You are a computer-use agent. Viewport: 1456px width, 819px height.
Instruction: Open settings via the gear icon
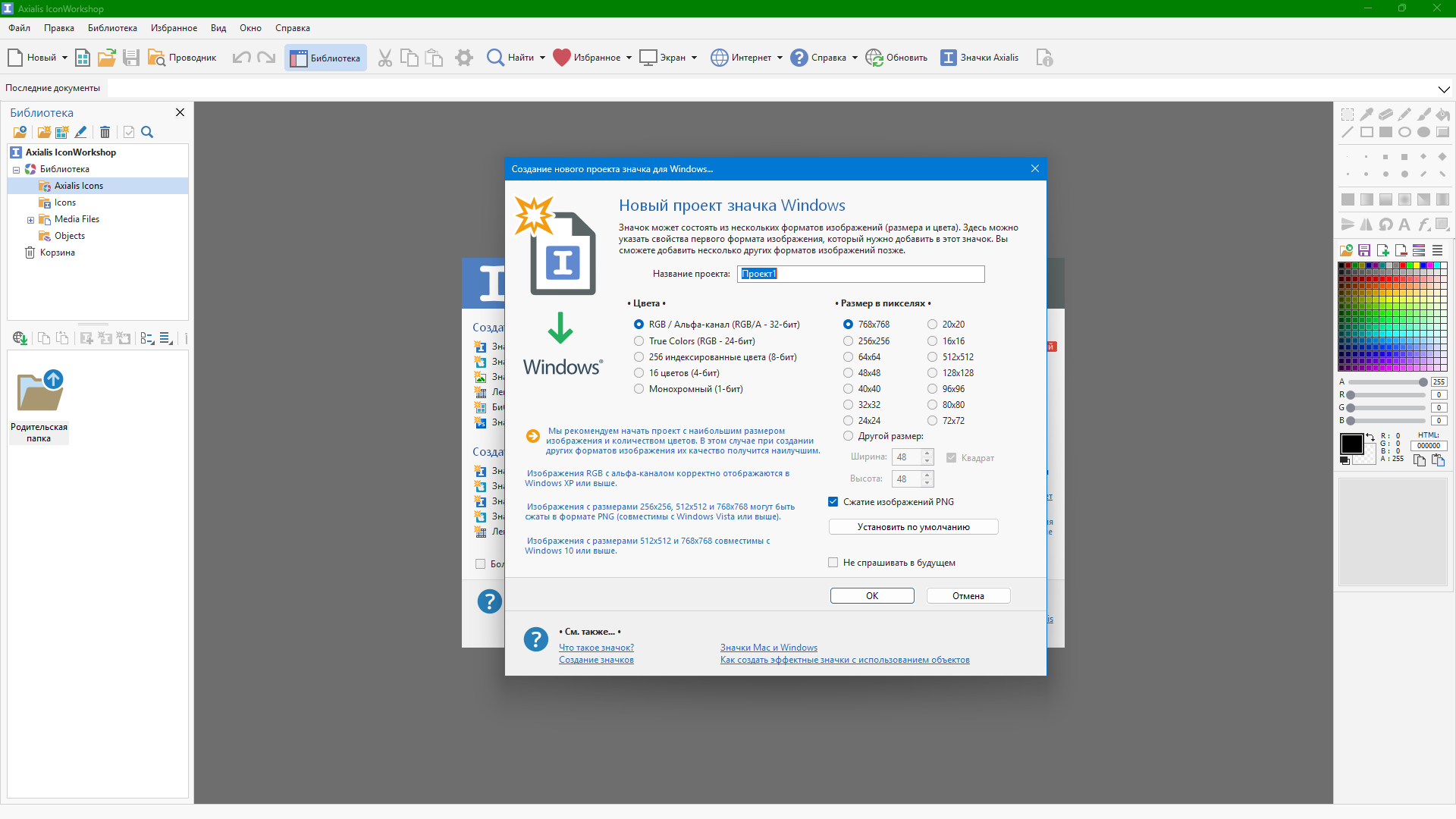click(464, 58)
